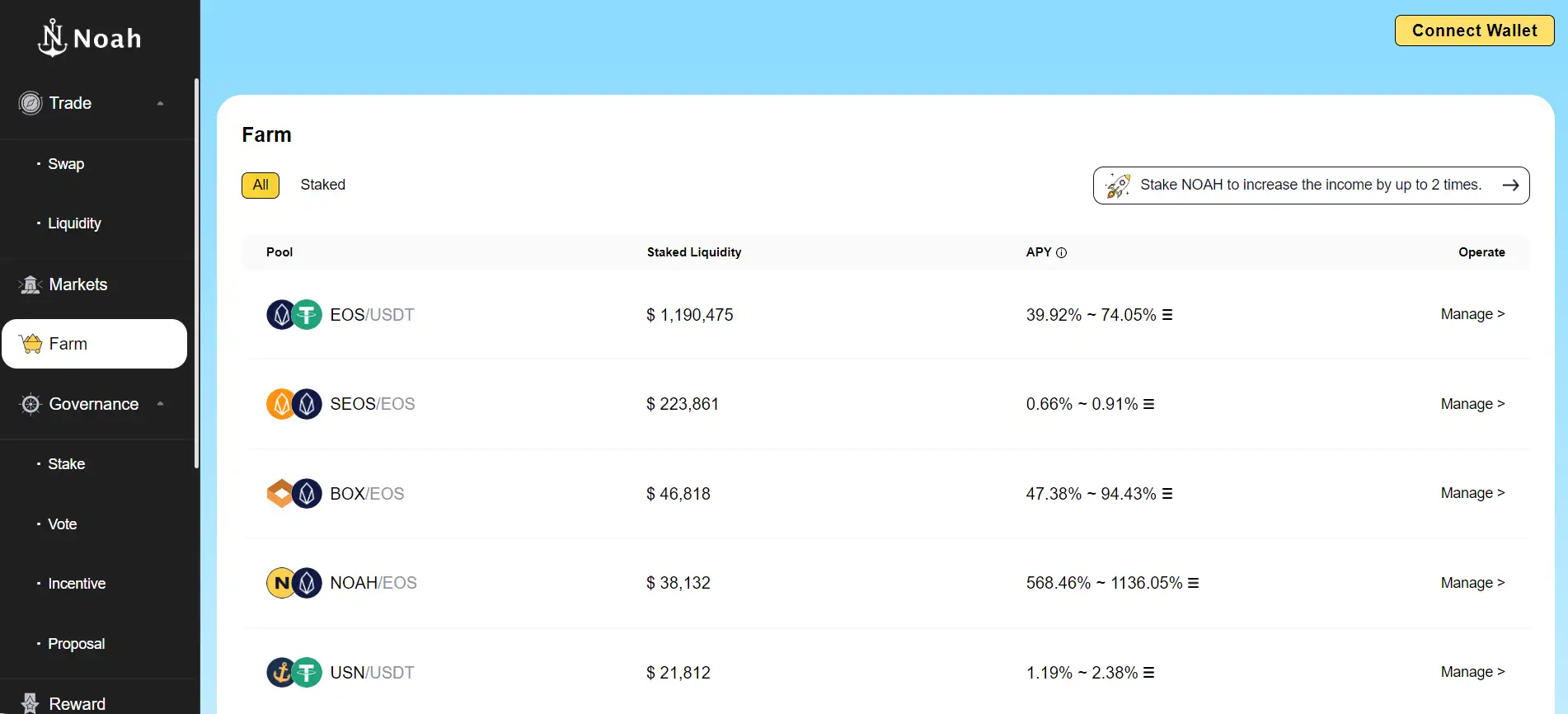Switch to Staked pools filter
The image size is (1568, 714).
322,186
